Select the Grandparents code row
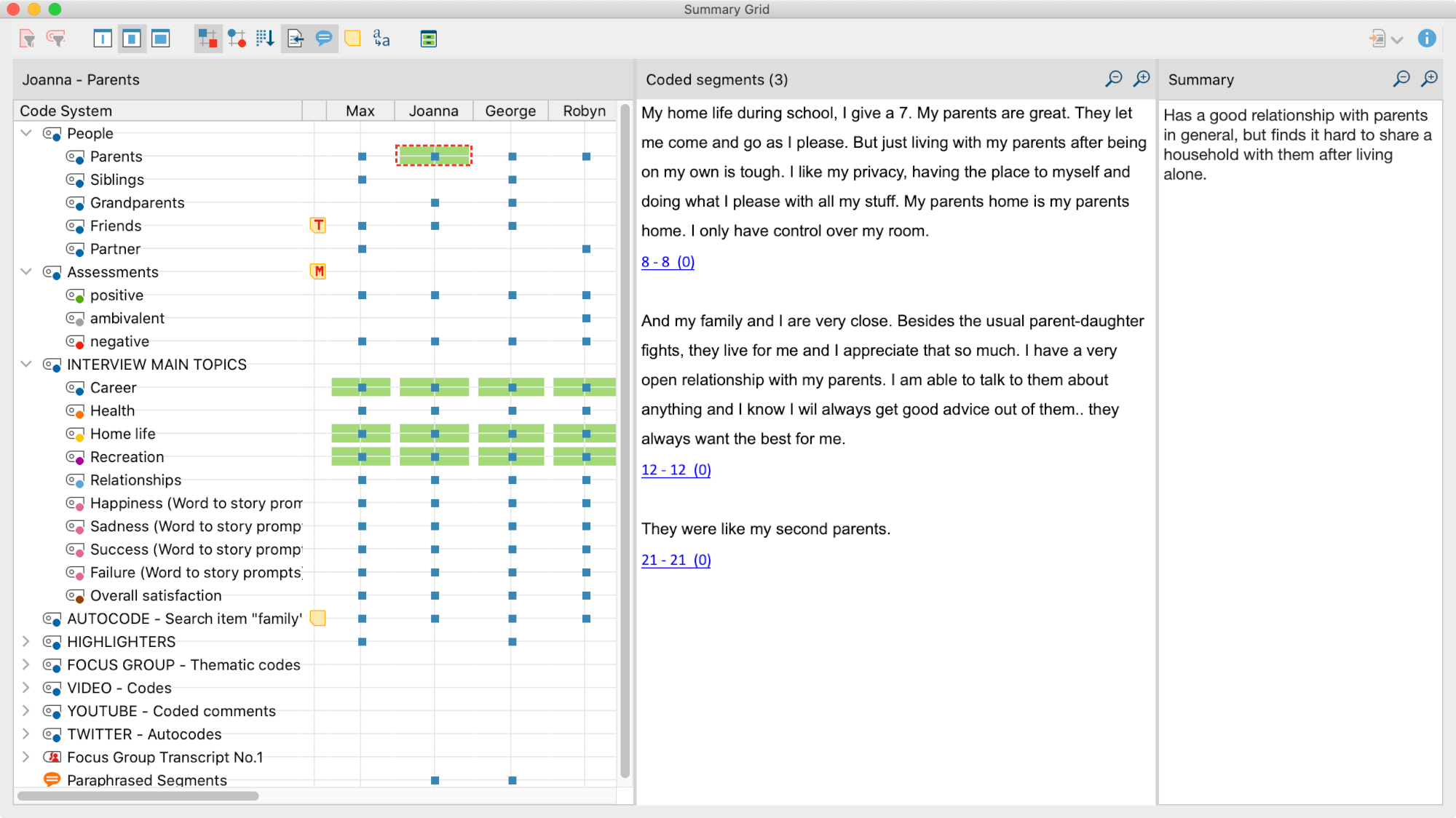Image resolution: width=1456 pixels, height=818 pixels. [137, 203]
